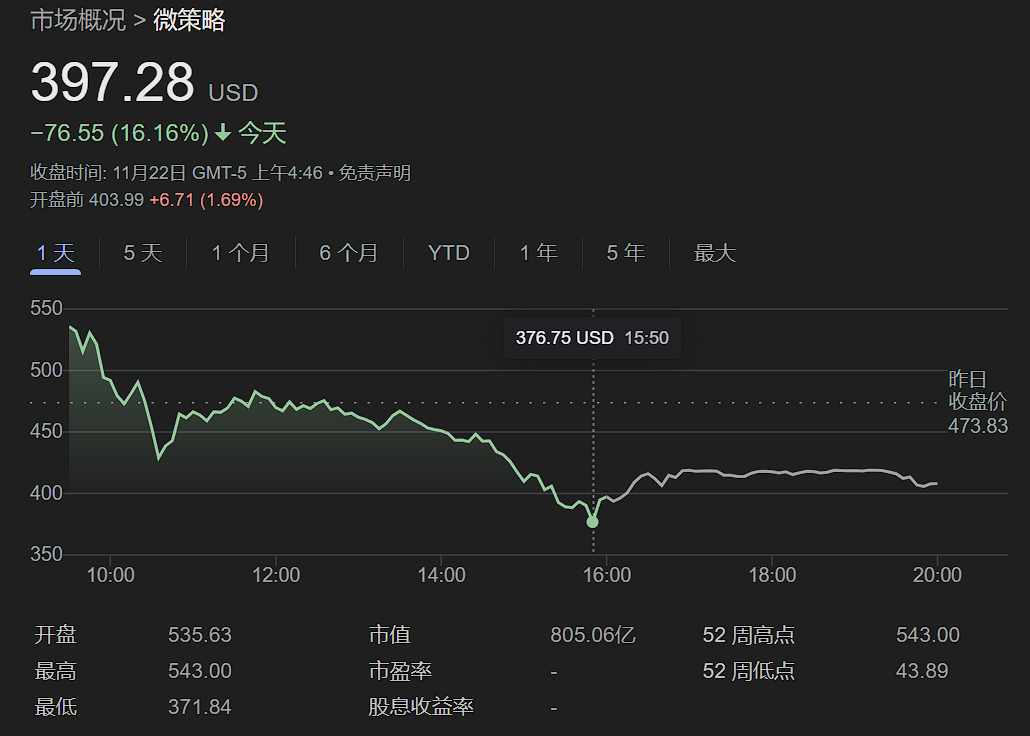Click the 股息收益率 label
Viewport: 1030px width, 736px height.
point(421,707)
